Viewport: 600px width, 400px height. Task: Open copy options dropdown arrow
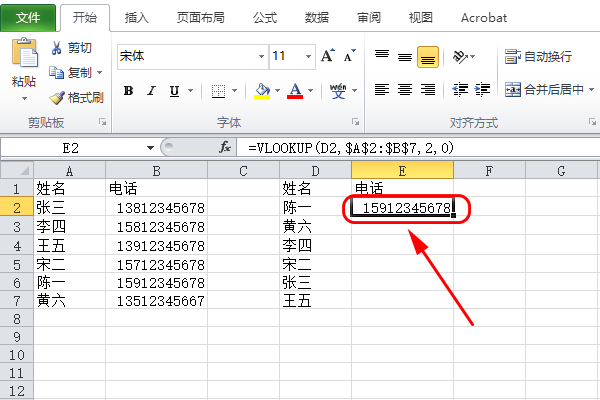pos(100,72)
